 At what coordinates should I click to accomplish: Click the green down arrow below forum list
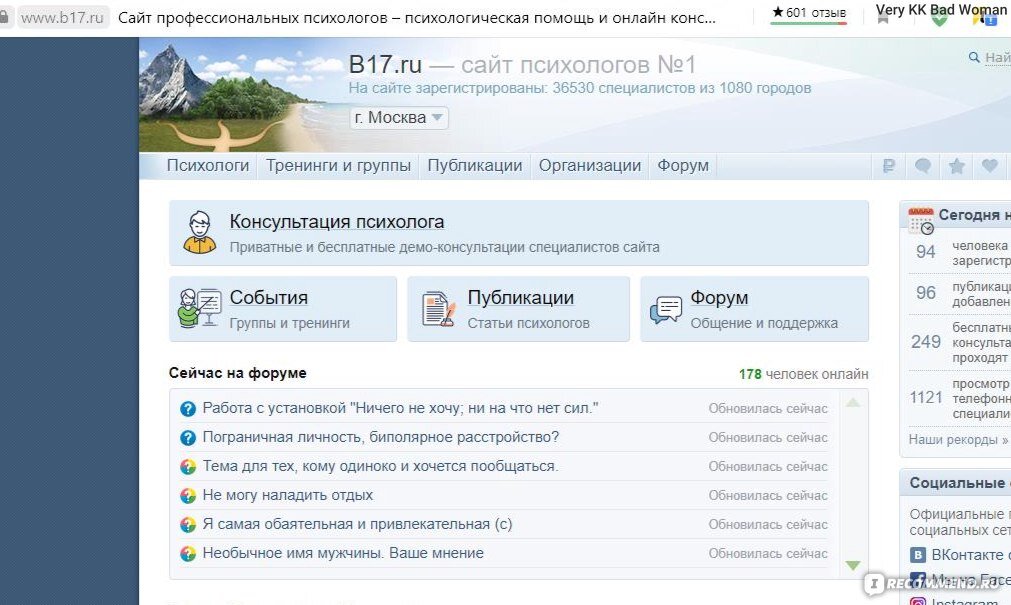pyautogui.click(x=854, y=563)
